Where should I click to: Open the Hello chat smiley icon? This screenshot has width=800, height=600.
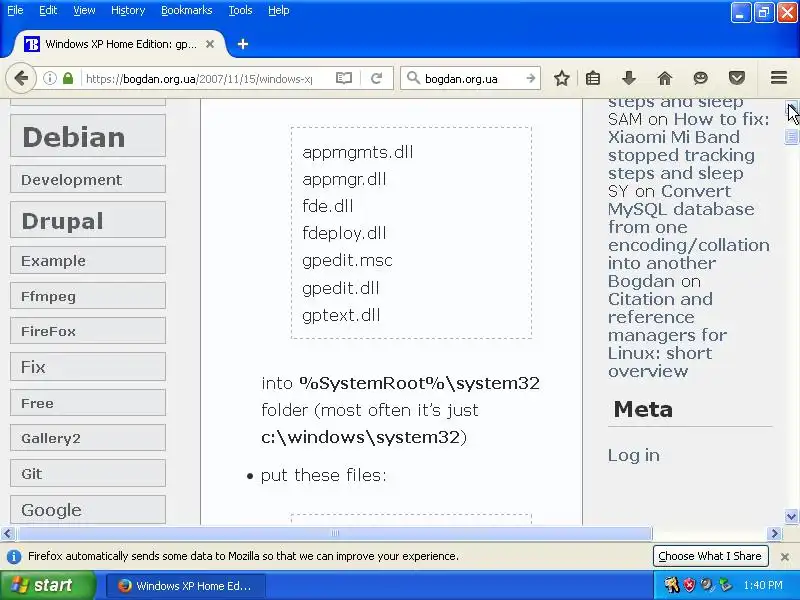pyautogui.click(x=701, y=78)
